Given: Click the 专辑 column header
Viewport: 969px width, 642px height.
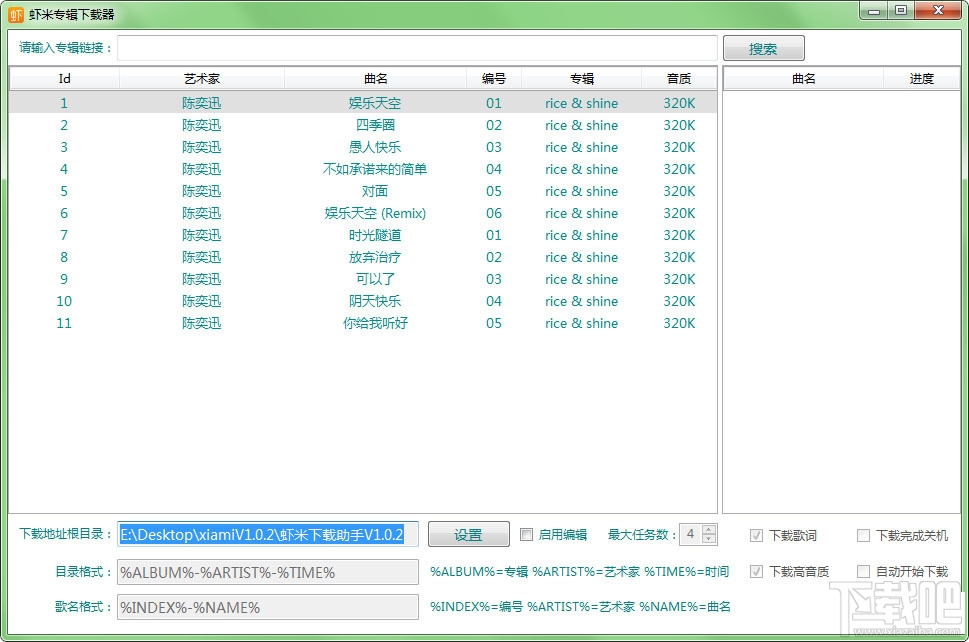Looking at the screenshot, I should 582,78.
